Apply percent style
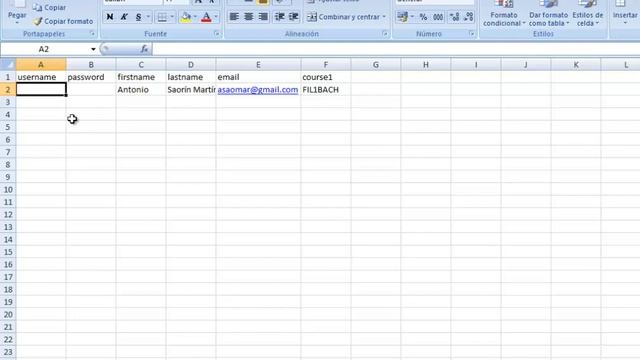The image size is (640, 360). (423, 17)
